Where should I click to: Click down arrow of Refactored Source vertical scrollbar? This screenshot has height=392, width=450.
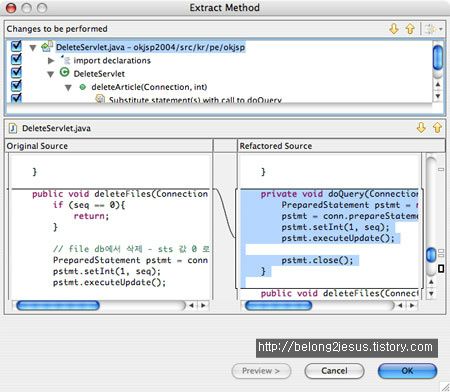click(431, 293)
